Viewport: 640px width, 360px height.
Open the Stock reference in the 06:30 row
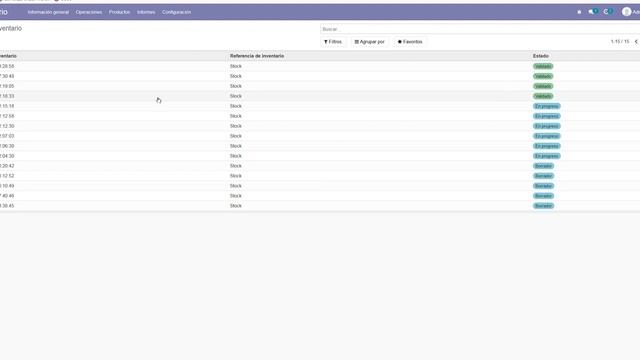[x=236, y=146]
